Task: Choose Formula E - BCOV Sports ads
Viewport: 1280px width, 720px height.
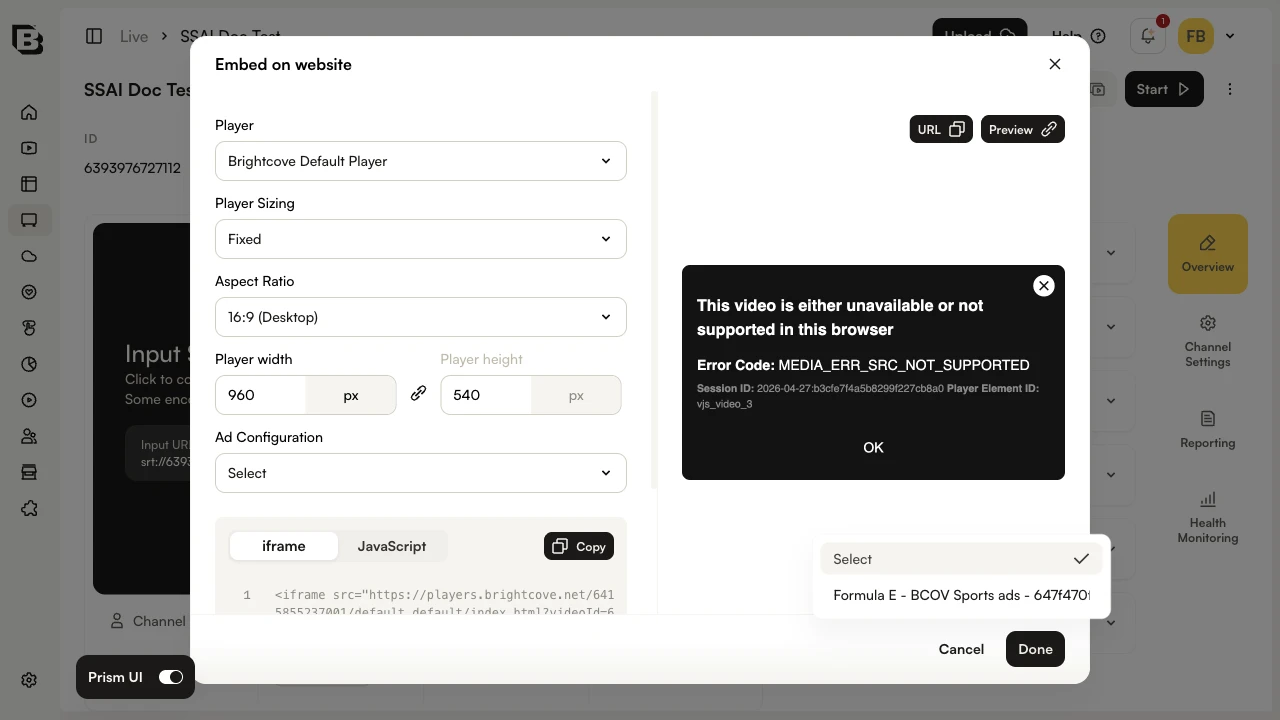Action: [961, 595]
